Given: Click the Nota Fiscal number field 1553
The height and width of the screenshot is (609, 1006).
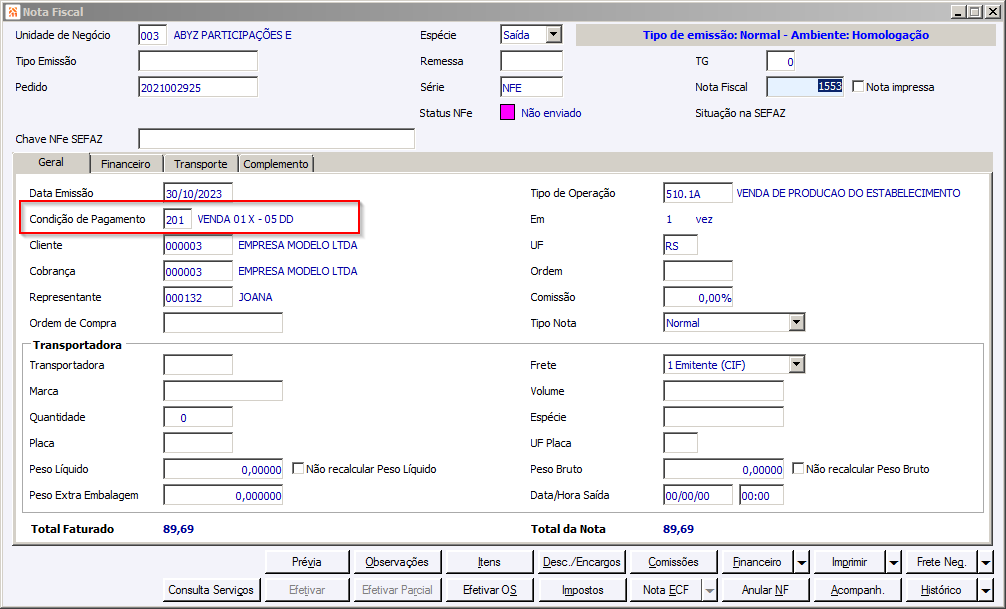Looking at the screenshot, I should (805, 87).
